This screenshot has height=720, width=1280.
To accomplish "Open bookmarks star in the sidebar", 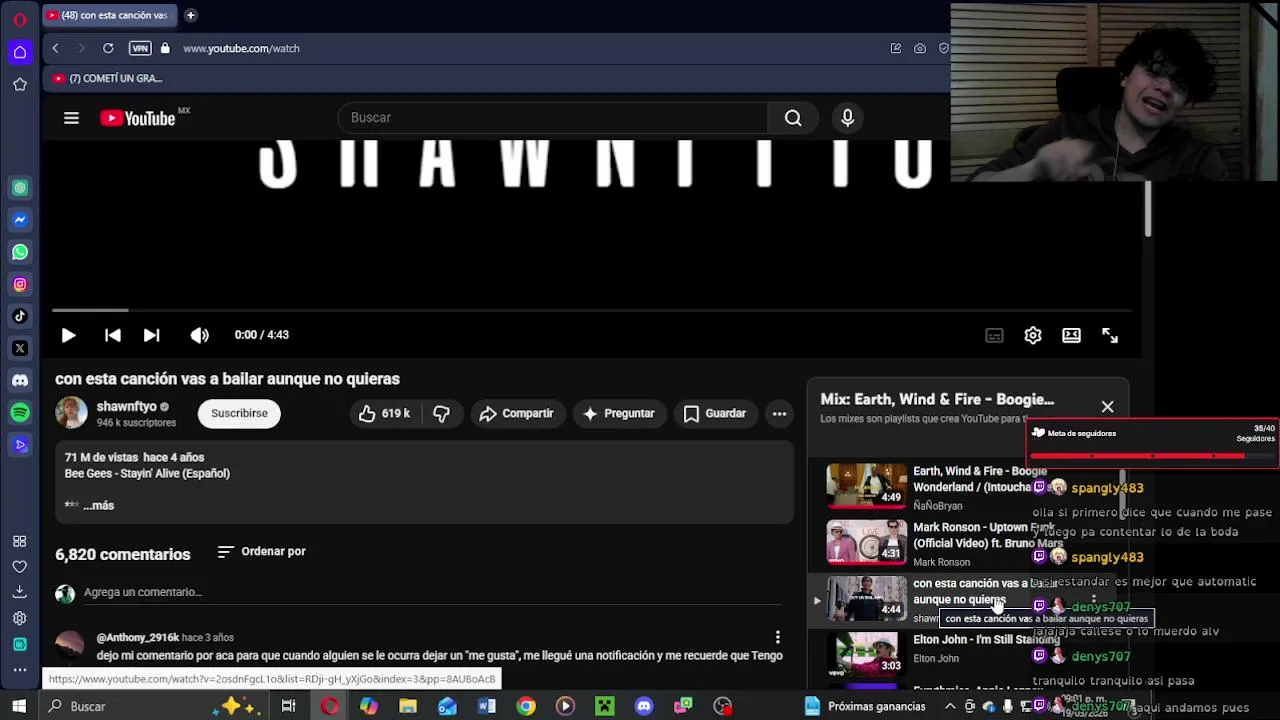I will pos(20,85).
